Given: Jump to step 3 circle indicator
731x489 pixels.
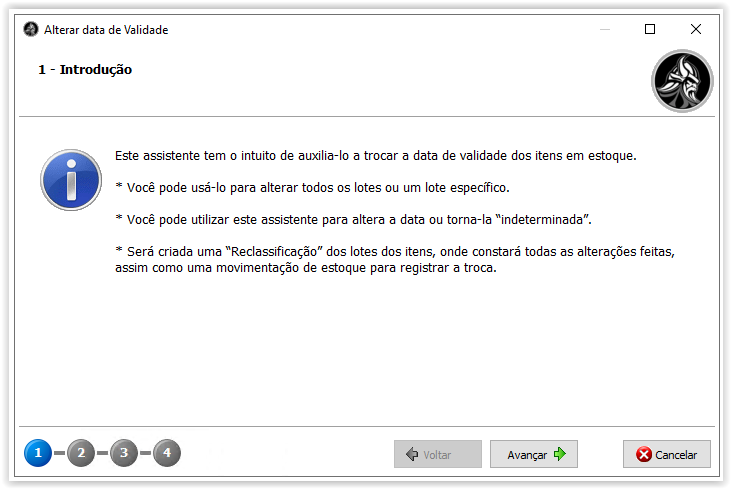Looking at the screenshot, I should tap(124, 453).
